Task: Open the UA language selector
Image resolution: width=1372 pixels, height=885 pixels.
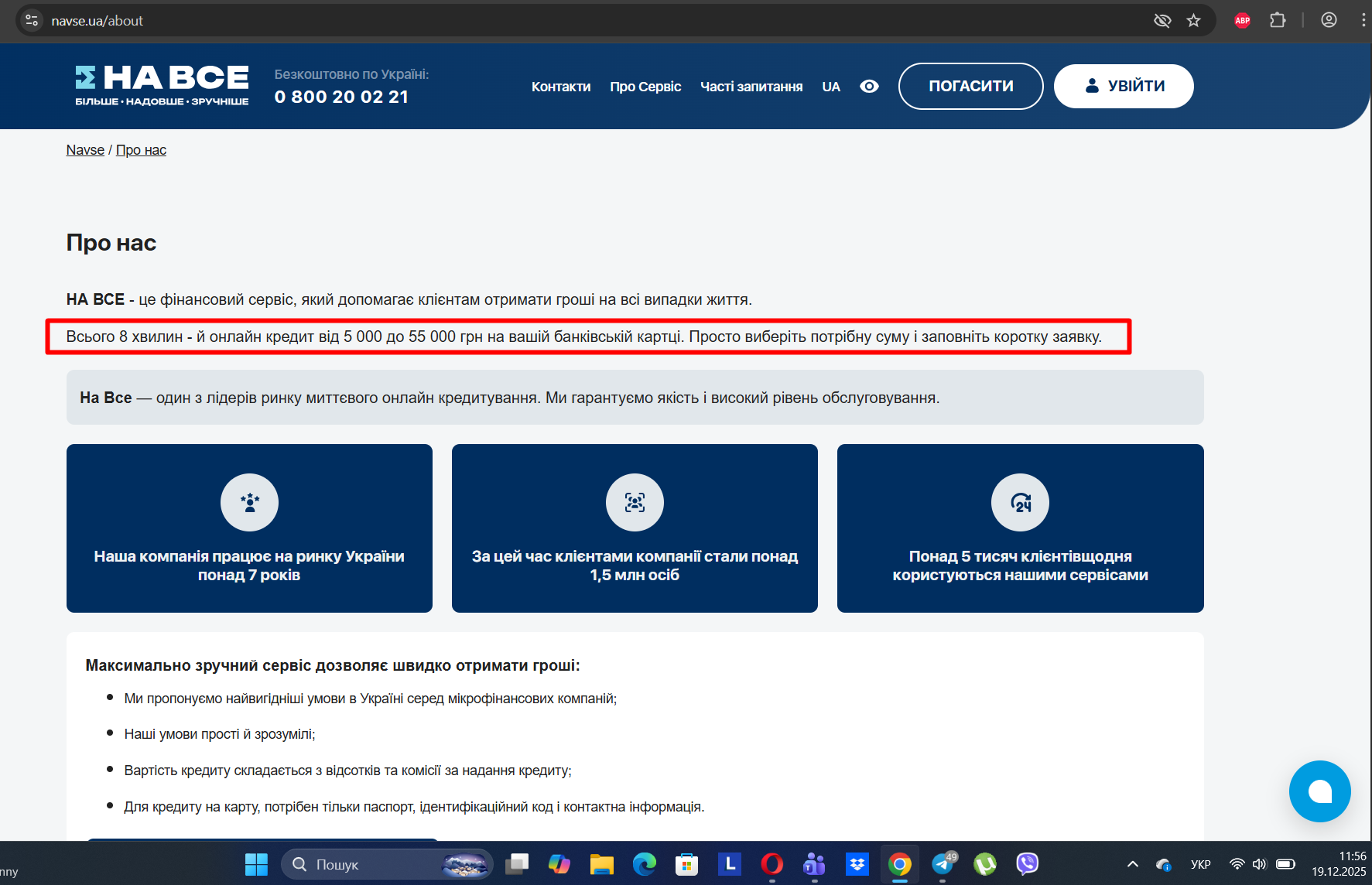Action: coord(830,87)
